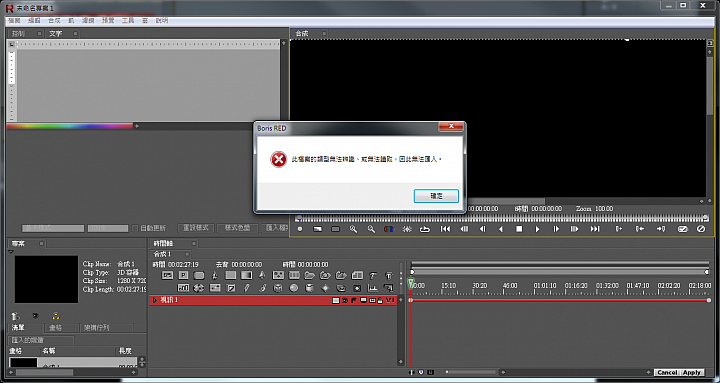
Task: Step forward one frame
Action: [556, 229]
